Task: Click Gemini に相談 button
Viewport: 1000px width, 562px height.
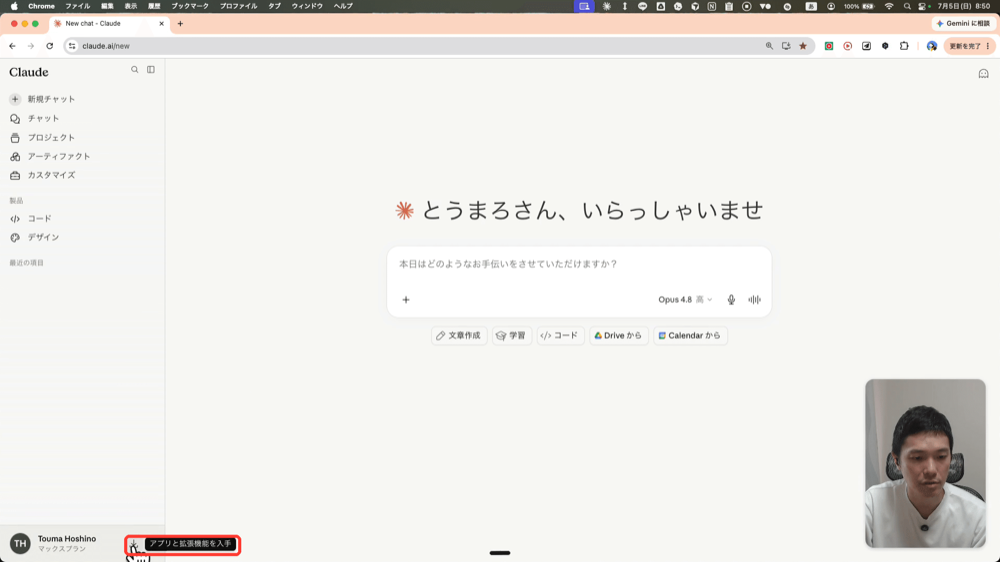Action: pos(963,24)
